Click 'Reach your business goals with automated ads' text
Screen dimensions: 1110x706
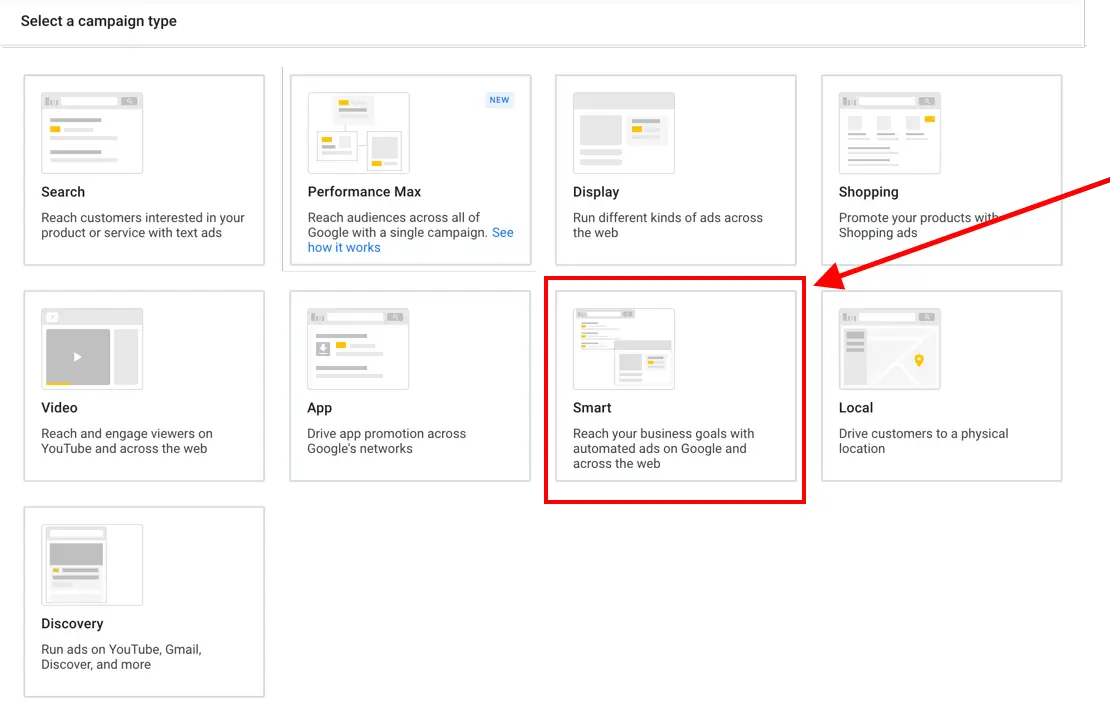663,448
